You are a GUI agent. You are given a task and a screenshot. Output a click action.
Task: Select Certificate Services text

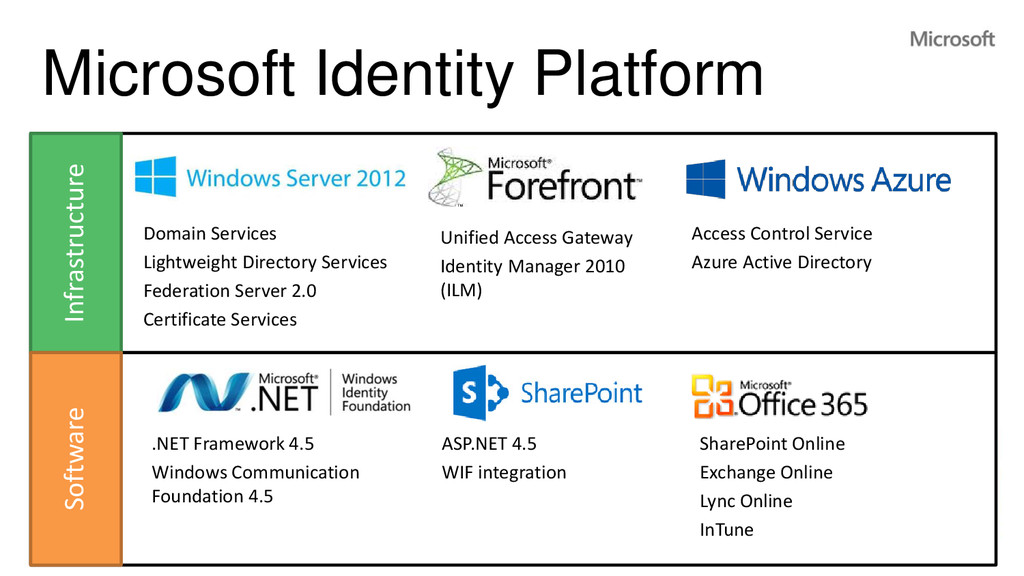click(x=220, y=319)
